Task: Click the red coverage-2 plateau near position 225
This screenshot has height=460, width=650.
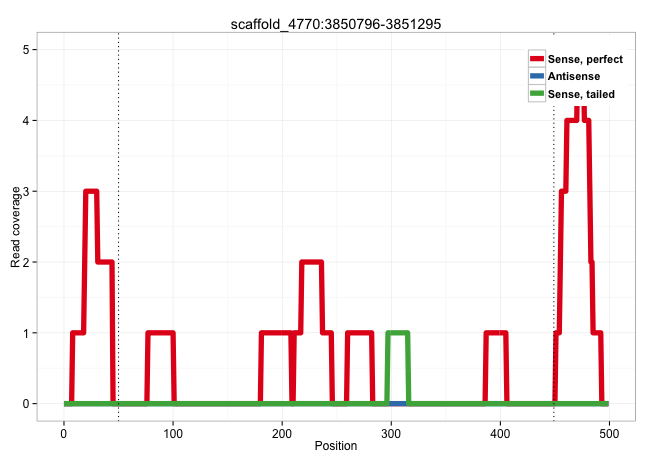Action: 311,262
